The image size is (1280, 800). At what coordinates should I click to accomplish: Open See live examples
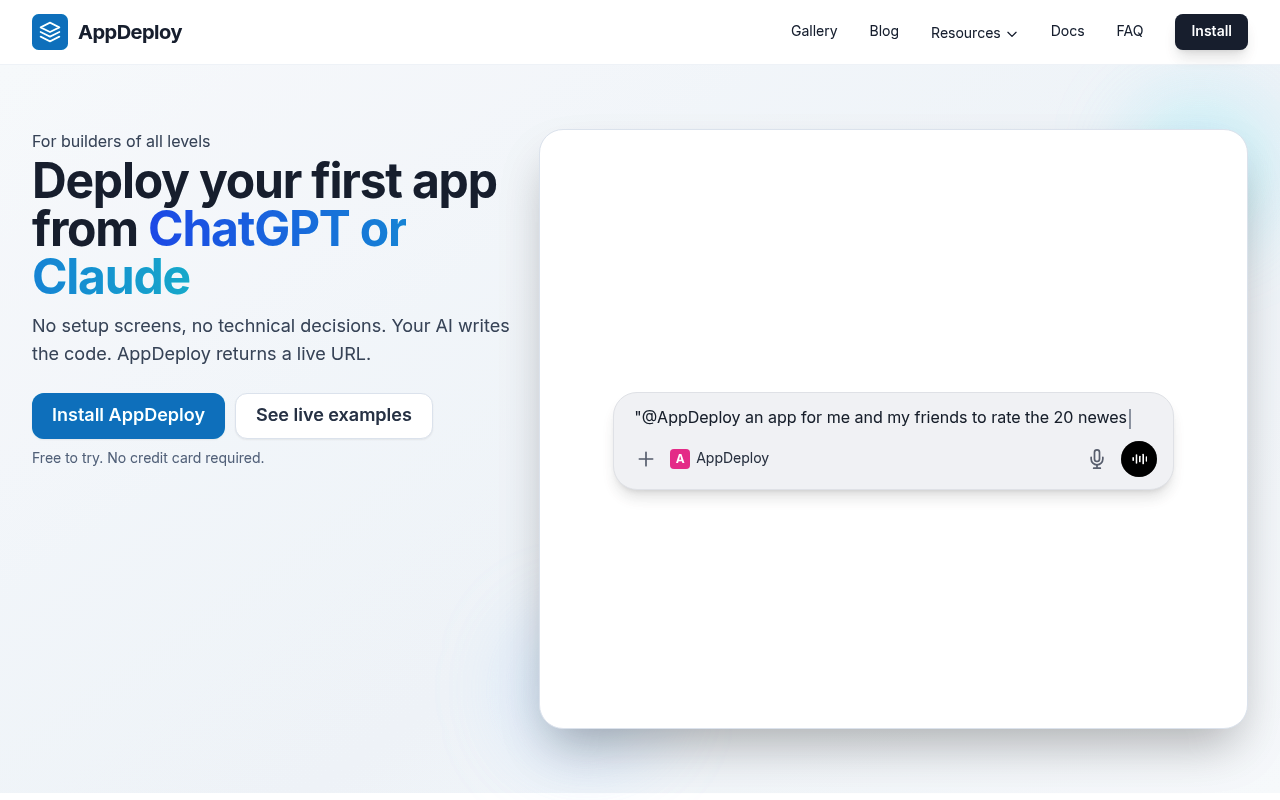333,415
